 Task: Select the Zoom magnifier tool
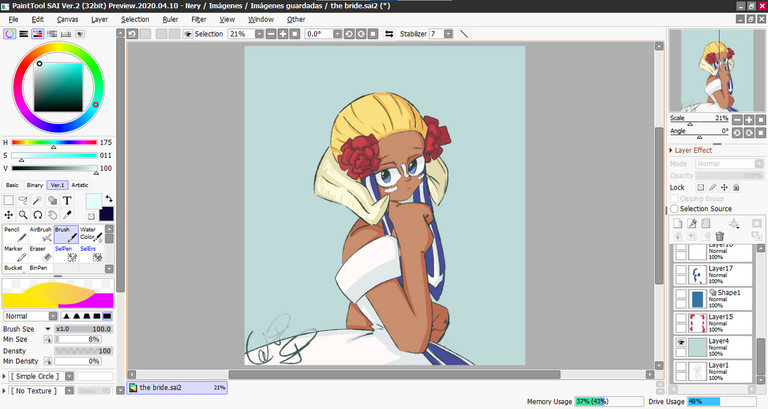(x=23, y=215)
